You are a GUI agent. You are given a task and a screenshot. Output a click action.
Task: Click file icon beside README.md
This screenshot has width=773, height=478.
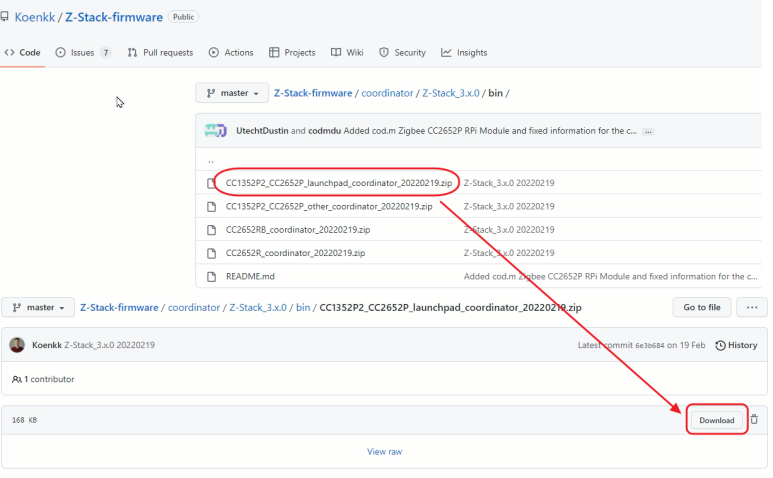[x=211, y=277]
